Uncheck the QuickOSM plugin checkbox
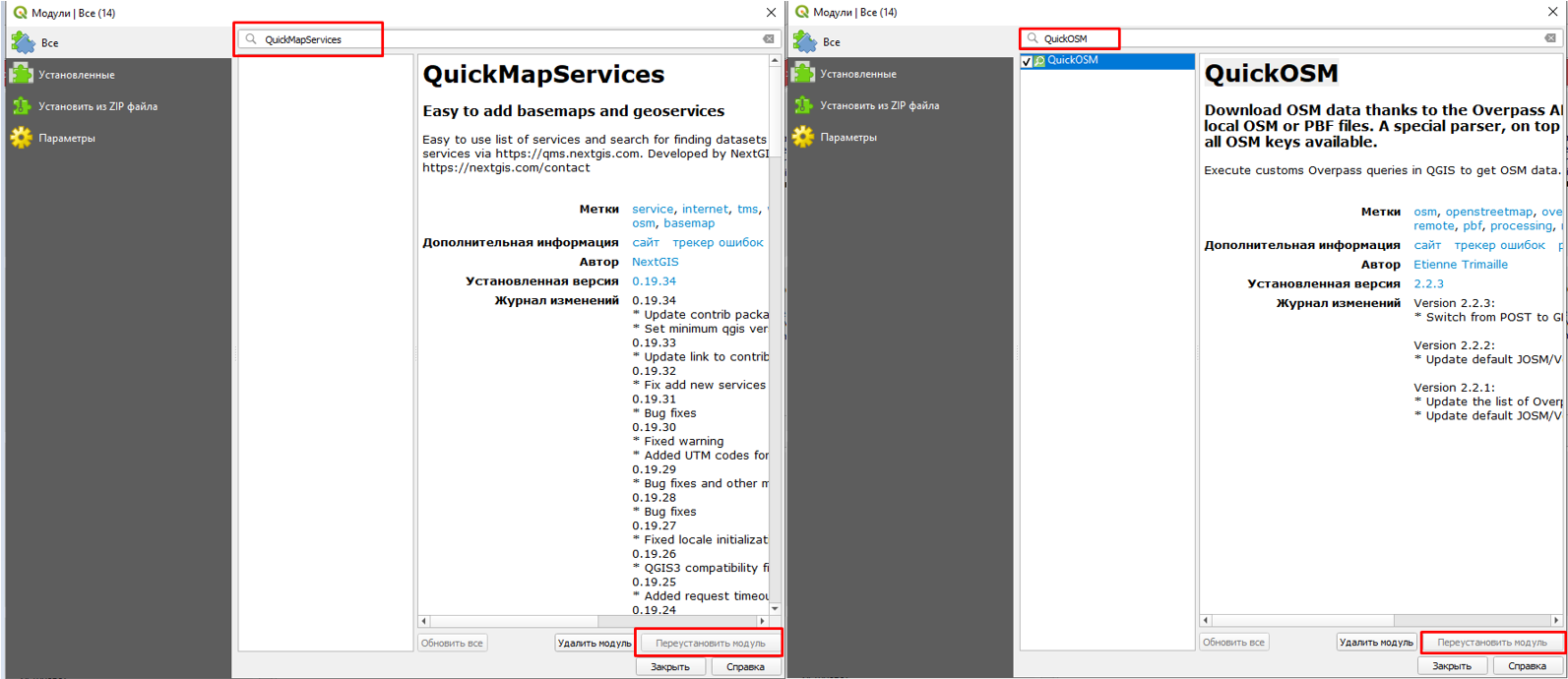Viewport: 1568px width, 679px height. [x=1027, y=61]
